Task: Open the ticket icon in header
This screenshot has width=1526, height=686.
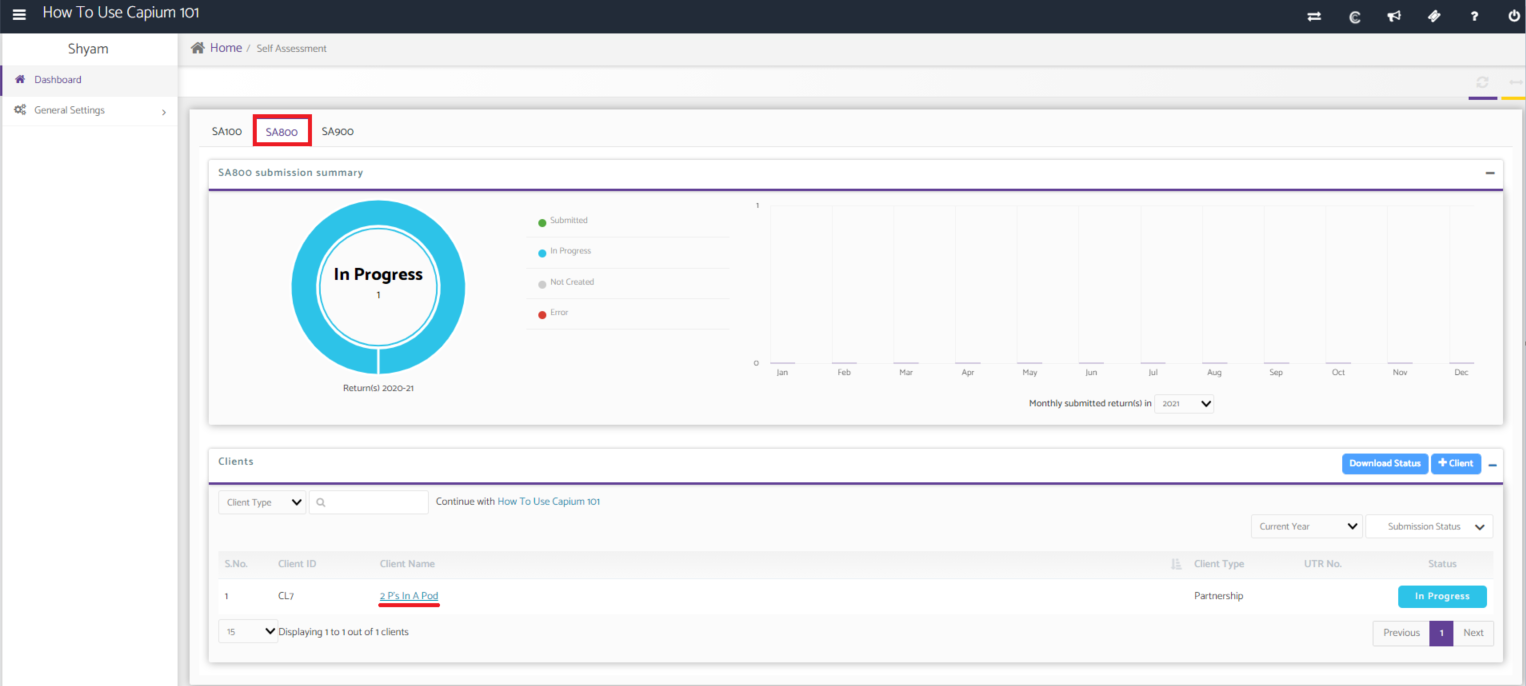Action: [1434, 16]
